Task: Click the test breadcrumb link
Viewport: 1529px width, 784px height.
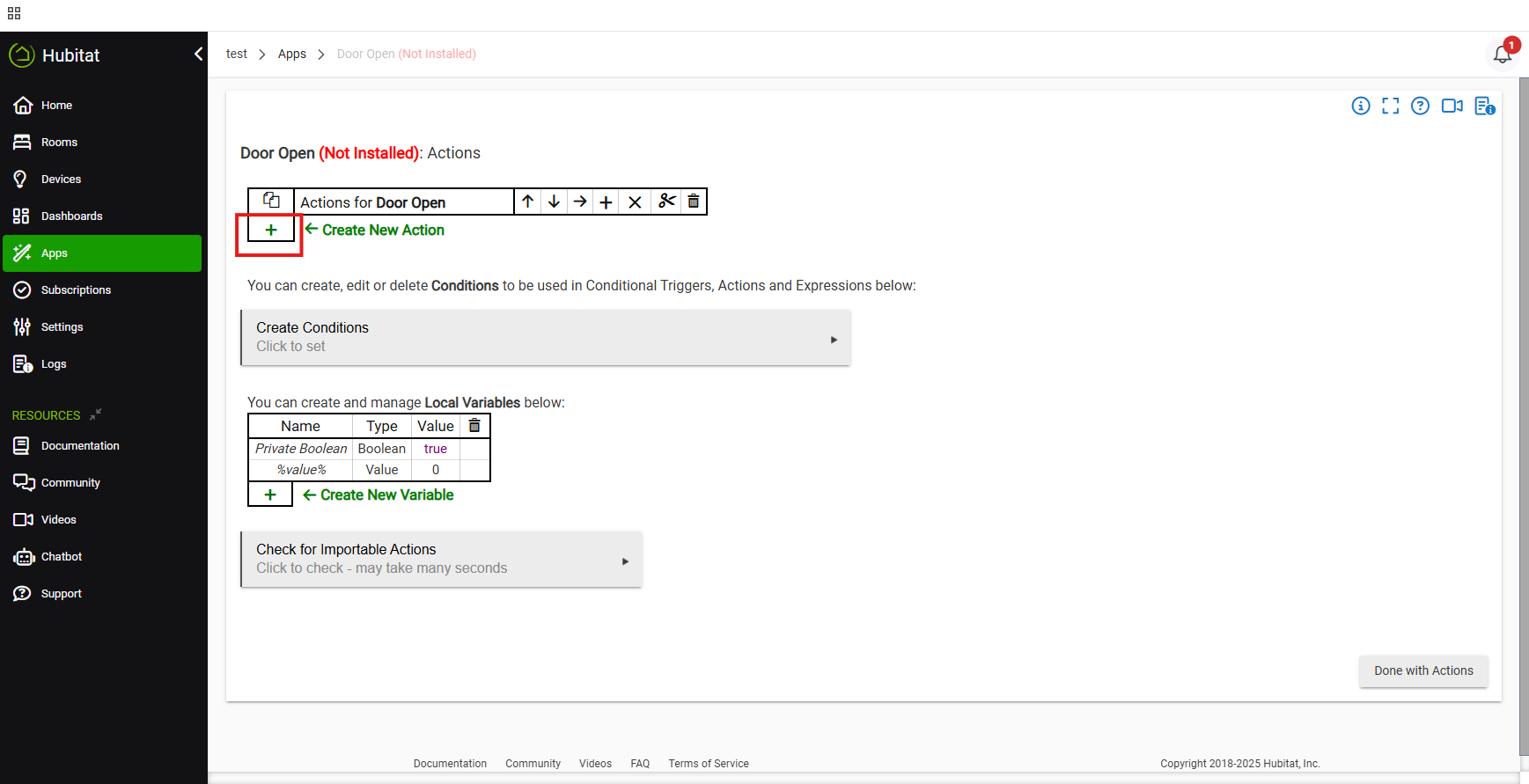Action: point(237,54)
